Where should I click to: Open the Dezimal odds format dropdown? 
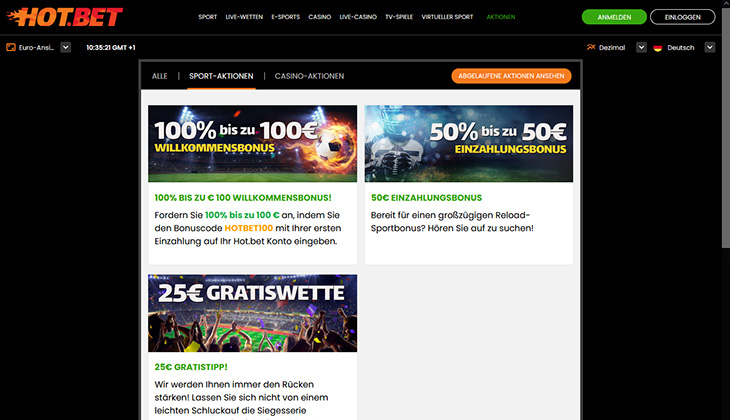pos(641,47)
